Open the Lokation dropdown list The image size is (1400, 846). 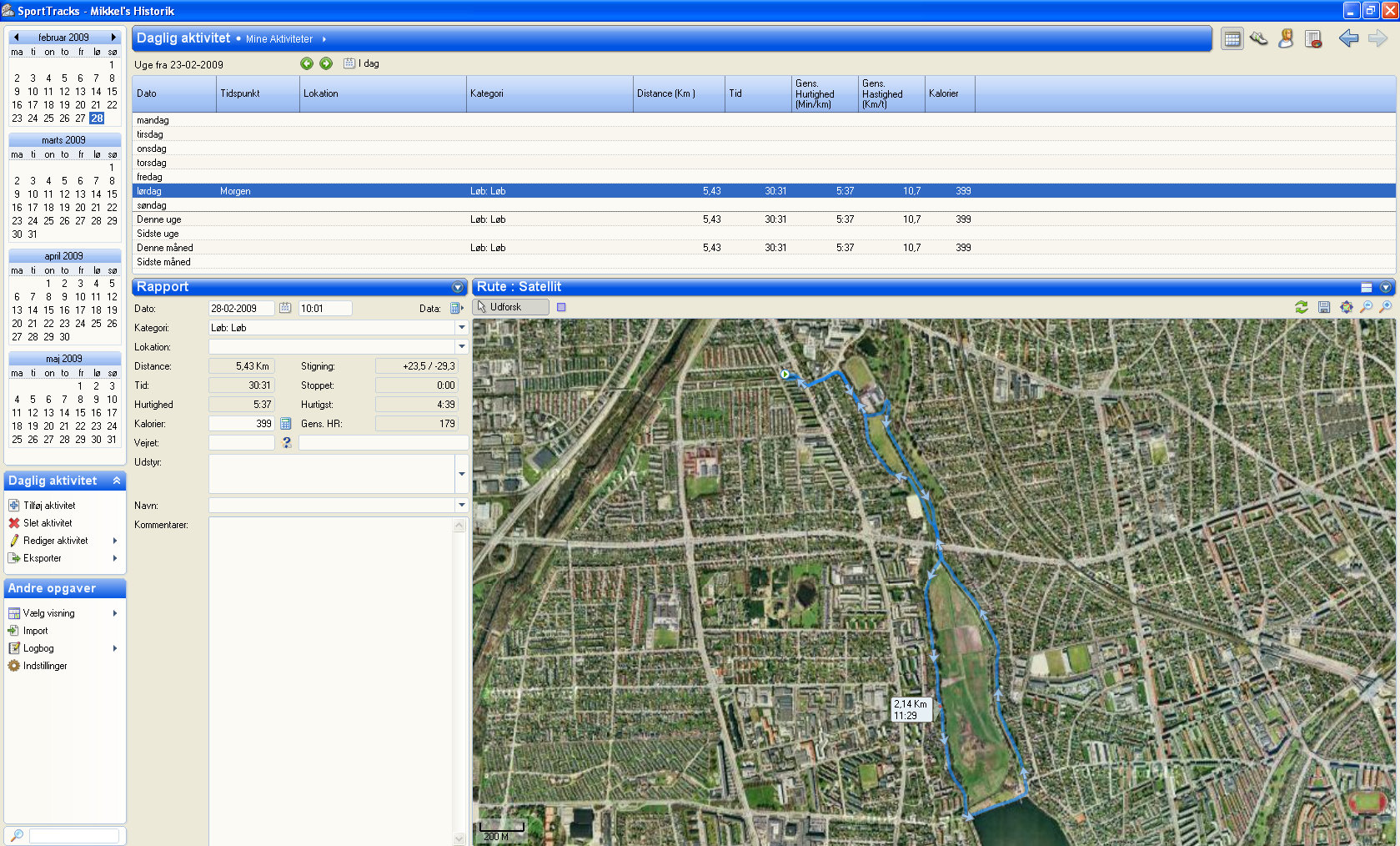click(461, 347)
